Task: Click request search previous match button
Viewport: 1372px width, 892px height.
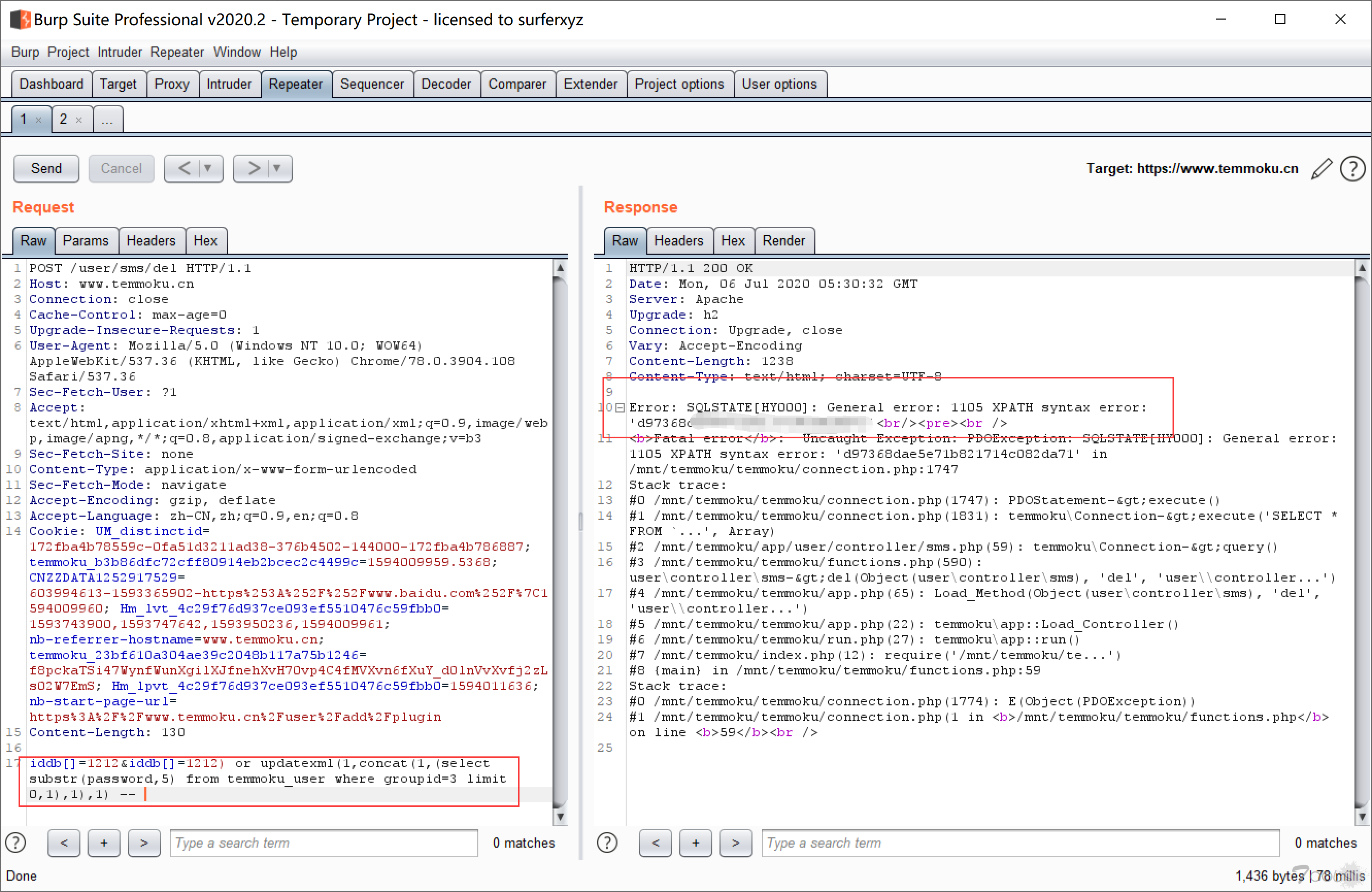Action: (x=64, y=843)
